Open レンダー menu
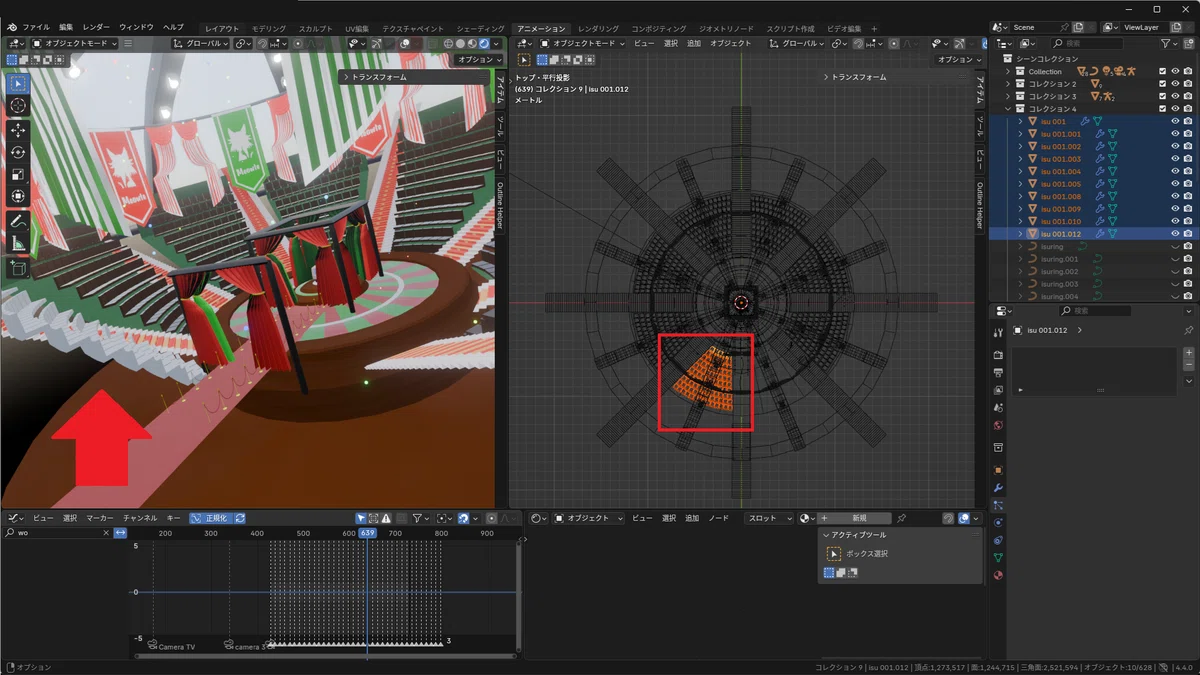The image size is (1200, 675). (x=97, y=27)
